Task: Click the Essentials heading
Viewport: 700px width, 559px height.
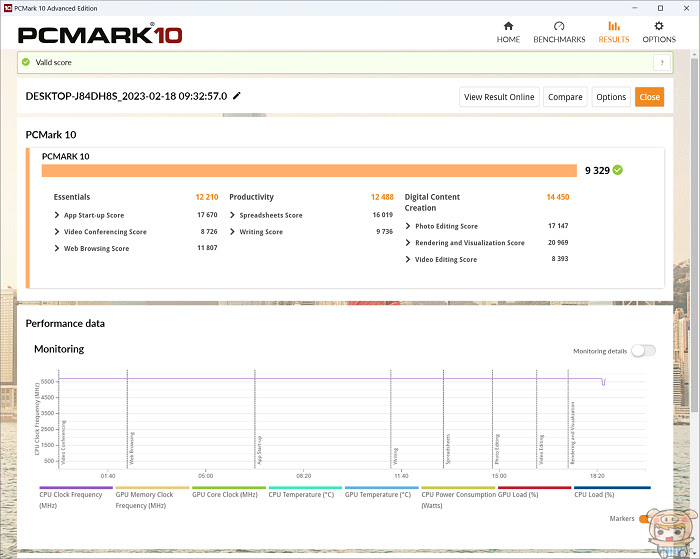Action: (71, 197)
